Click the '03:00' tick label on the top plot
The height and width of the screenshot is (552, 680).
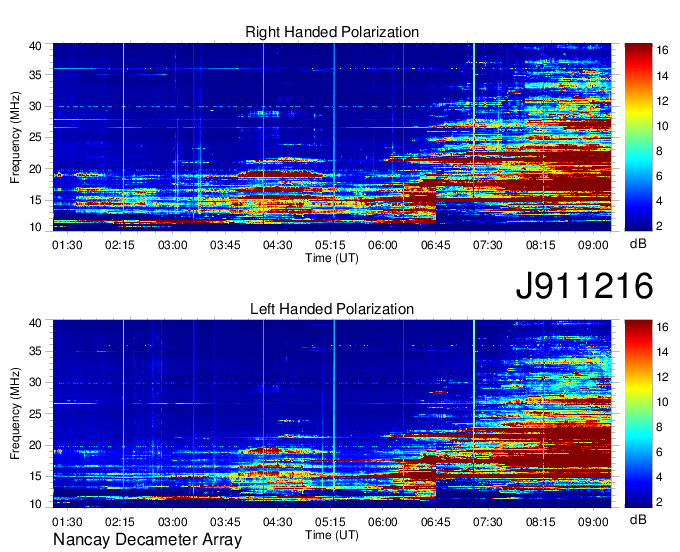click(172, 245)
